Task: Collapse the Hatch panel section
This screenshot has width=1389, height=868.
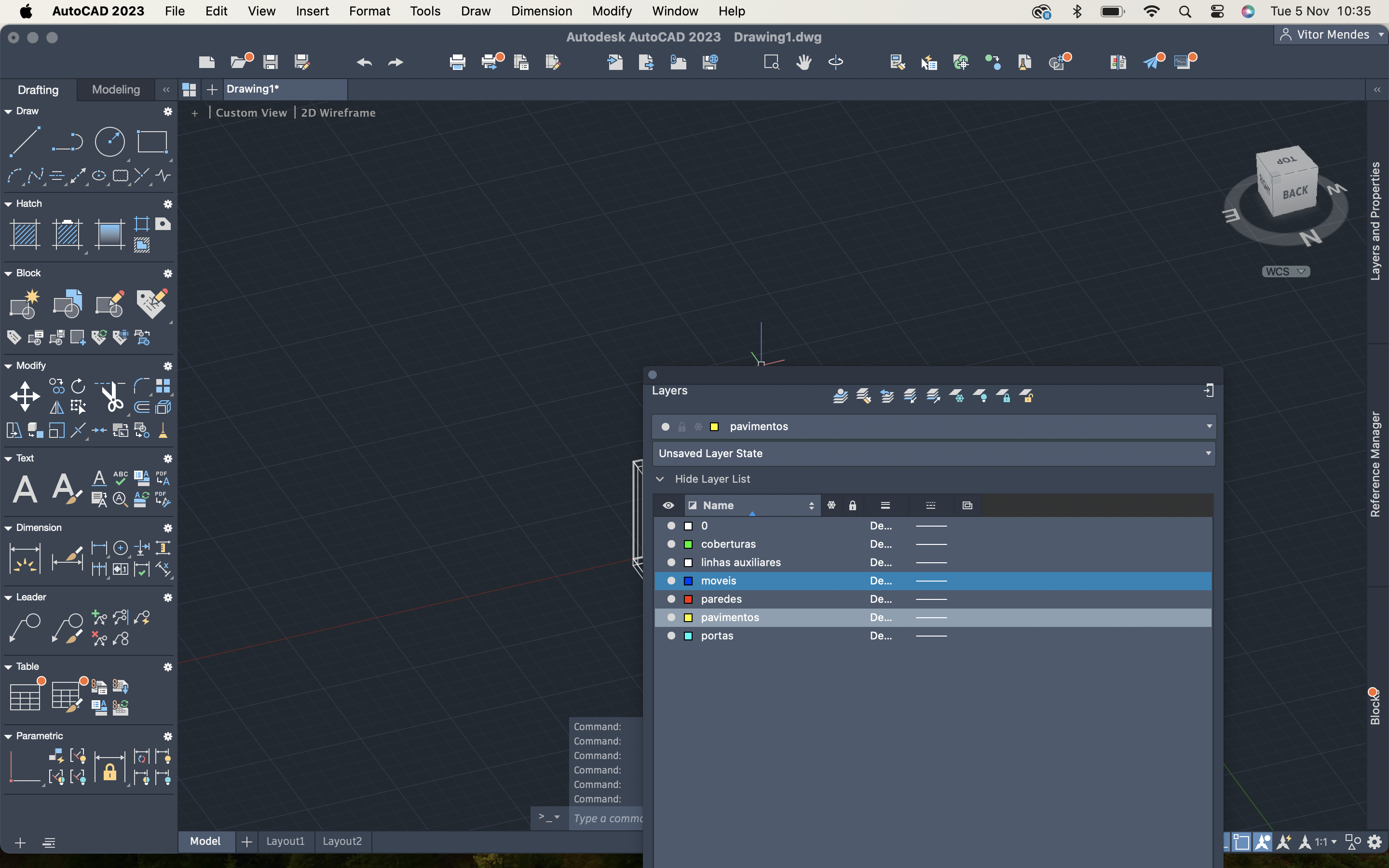Action: [8, 204]
